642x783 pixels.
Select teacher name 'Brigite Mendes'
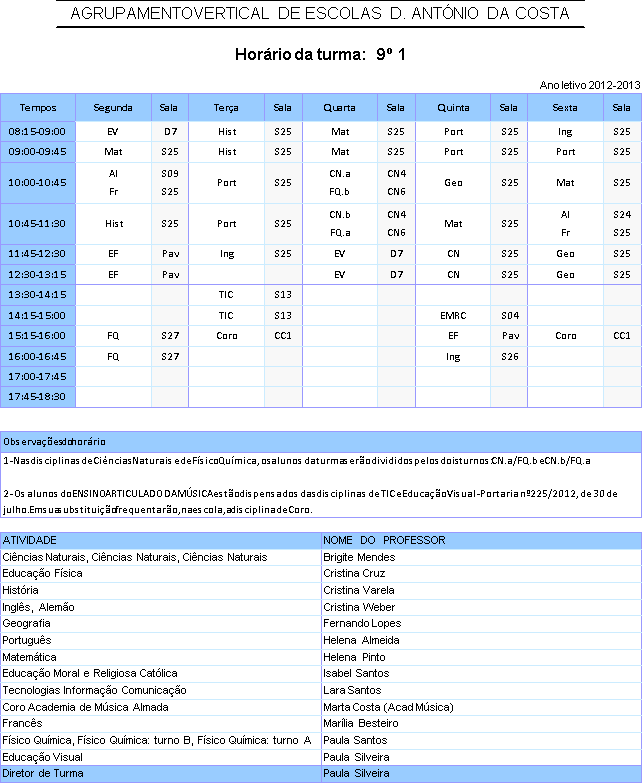(359, 557)
